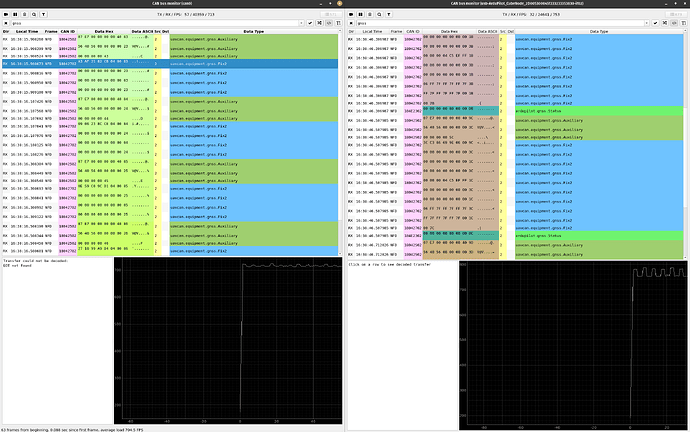Click the traffic load plot in CubeNode window

point(573,345)
